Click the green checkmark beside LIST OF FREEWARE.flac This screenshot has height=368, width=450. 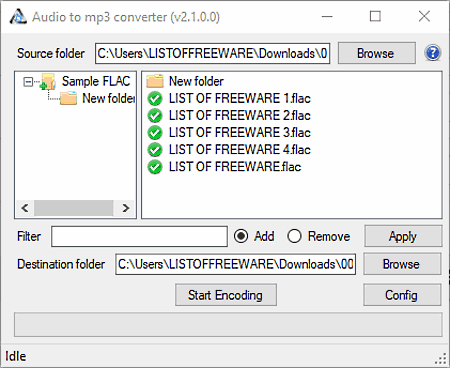[x=155, y=167]
